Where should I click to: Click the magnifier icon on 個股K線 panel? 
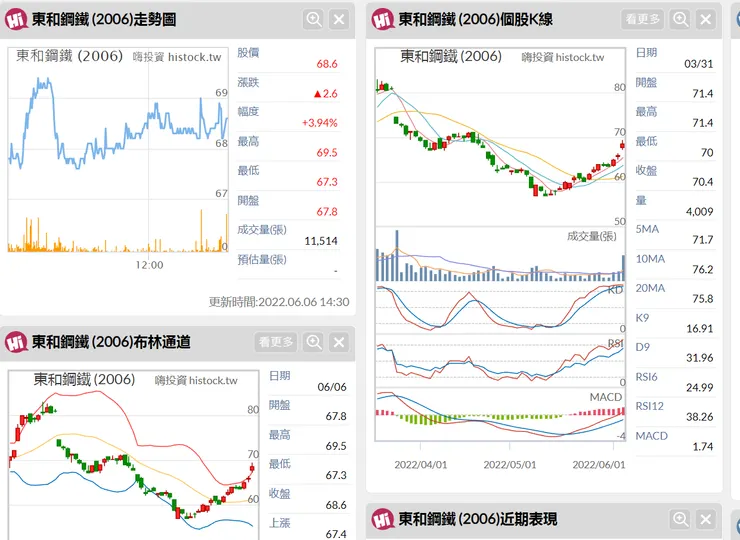(681, 19)
